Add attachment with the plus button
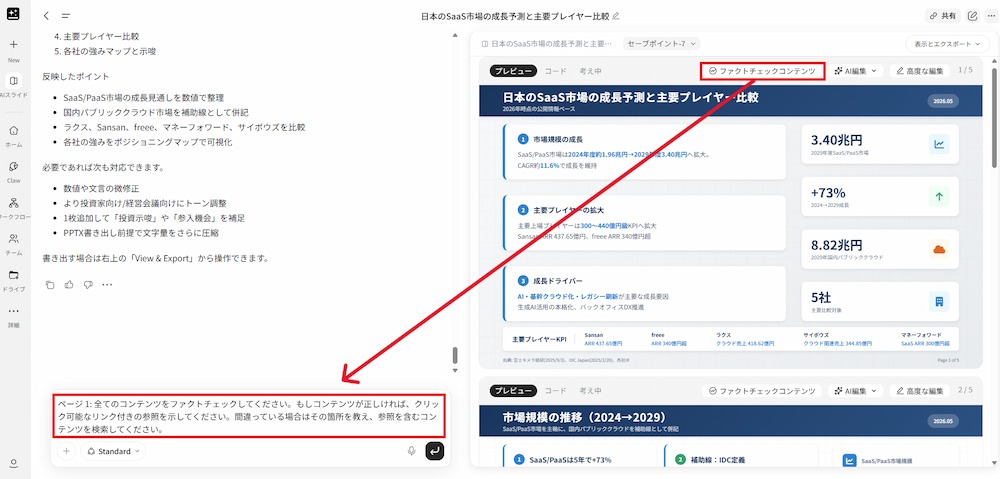The height and width of the screenshot is (479, 1000). pyautogui.click(x=66, y=451)
